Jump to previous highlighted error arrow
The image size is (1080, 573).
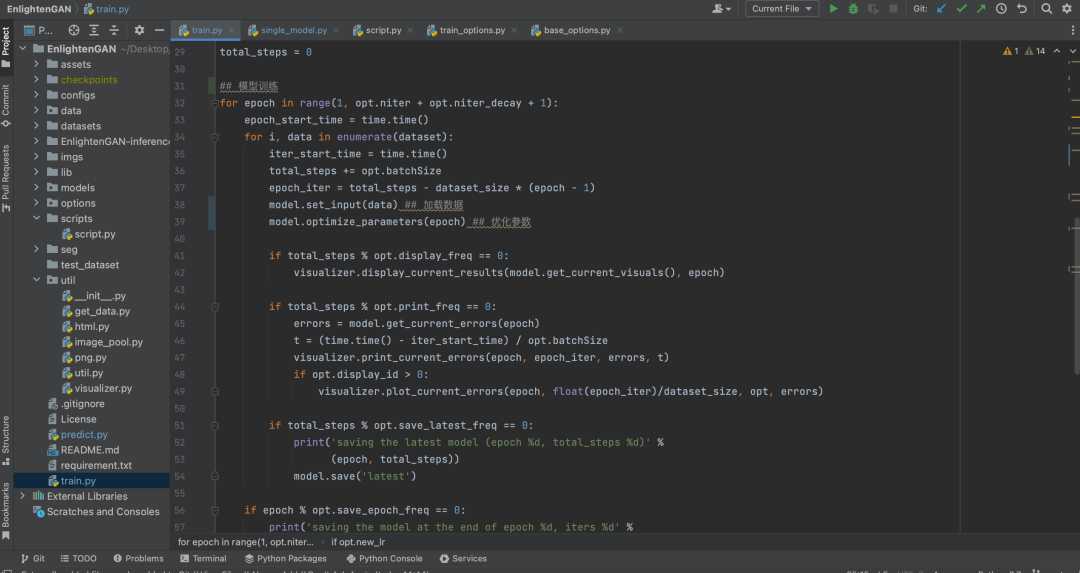tap(1057, 51)
